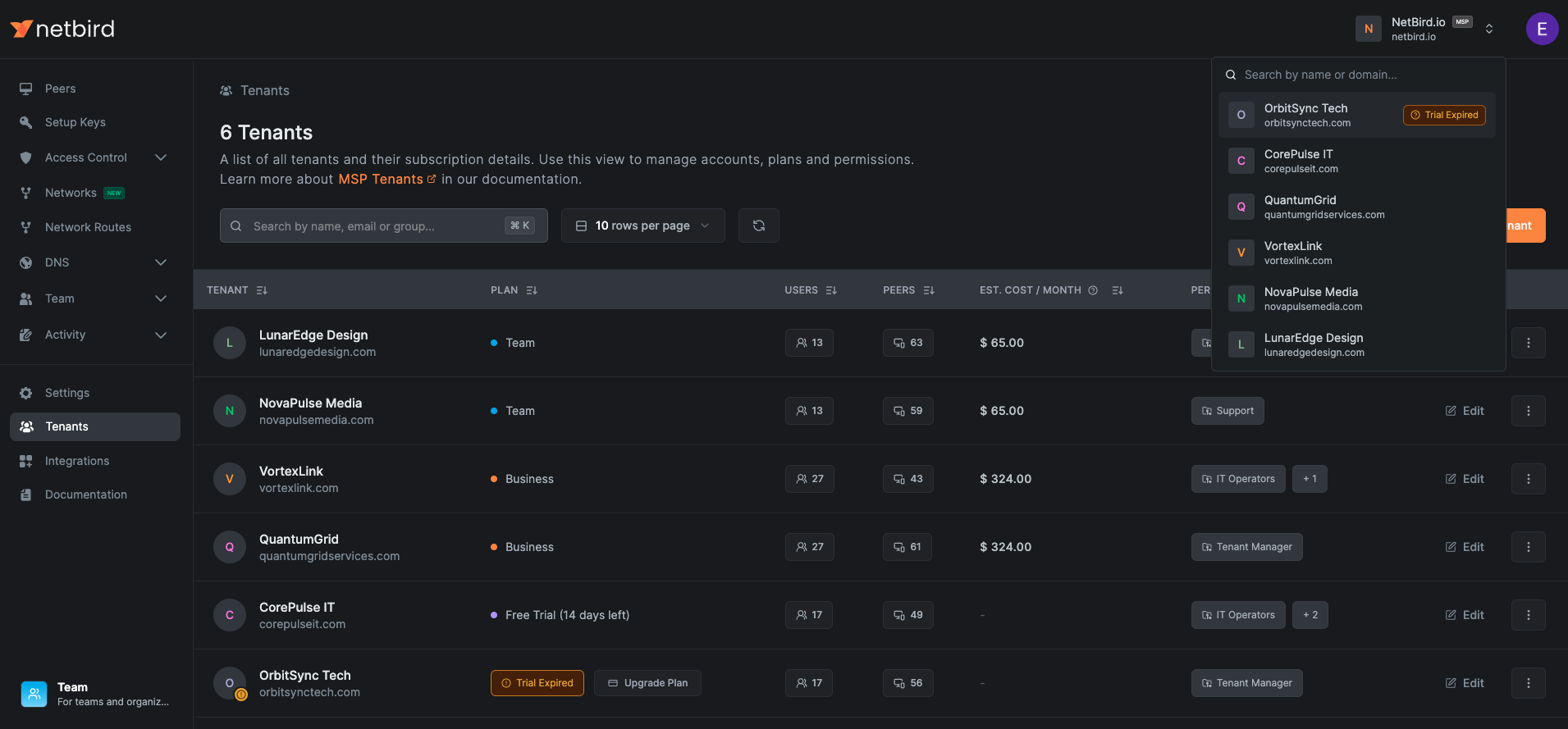This screenshot has width=1568, height=729.
Task: Open the Peers page from sidebar
Action: (x=60, y=89)
